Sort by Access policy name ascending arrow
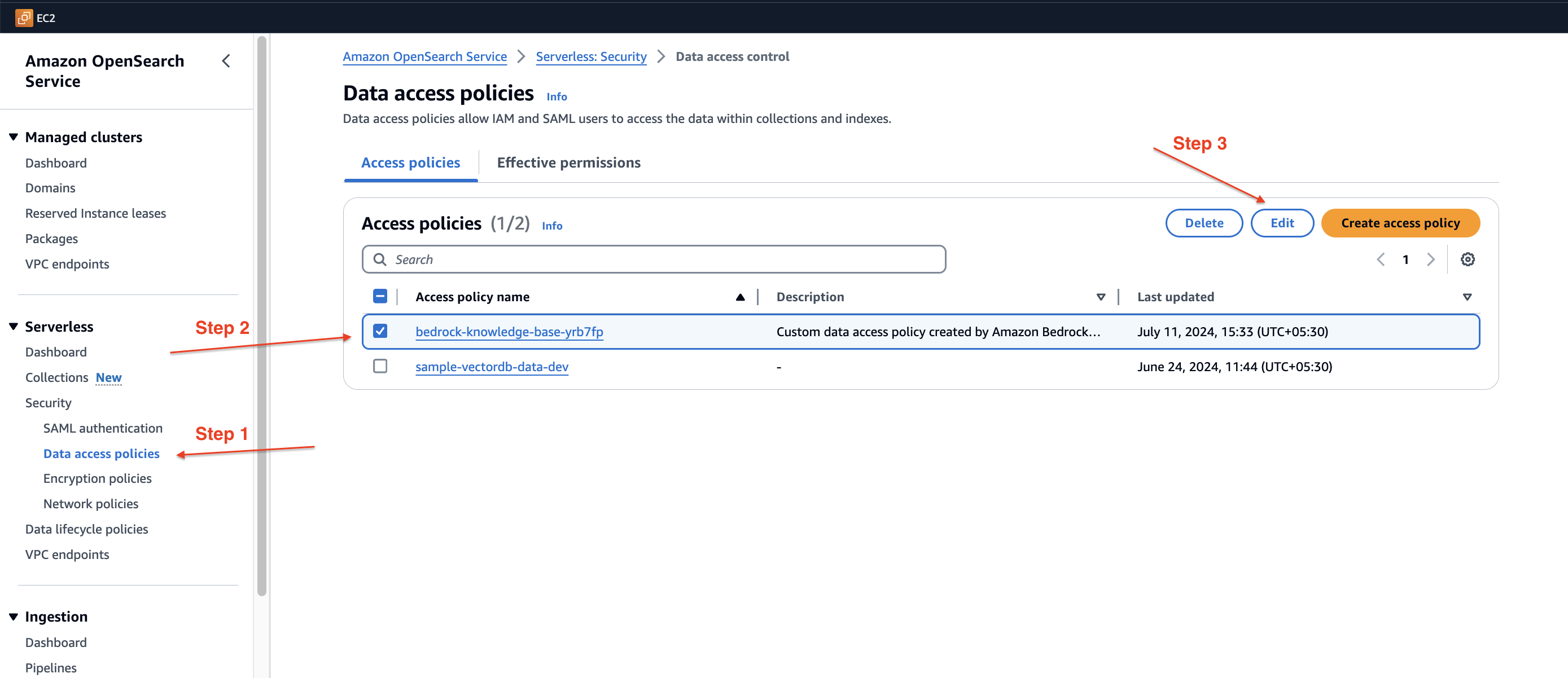Image resolution: width=1568 pixels, height=678 pixels. 739,297
